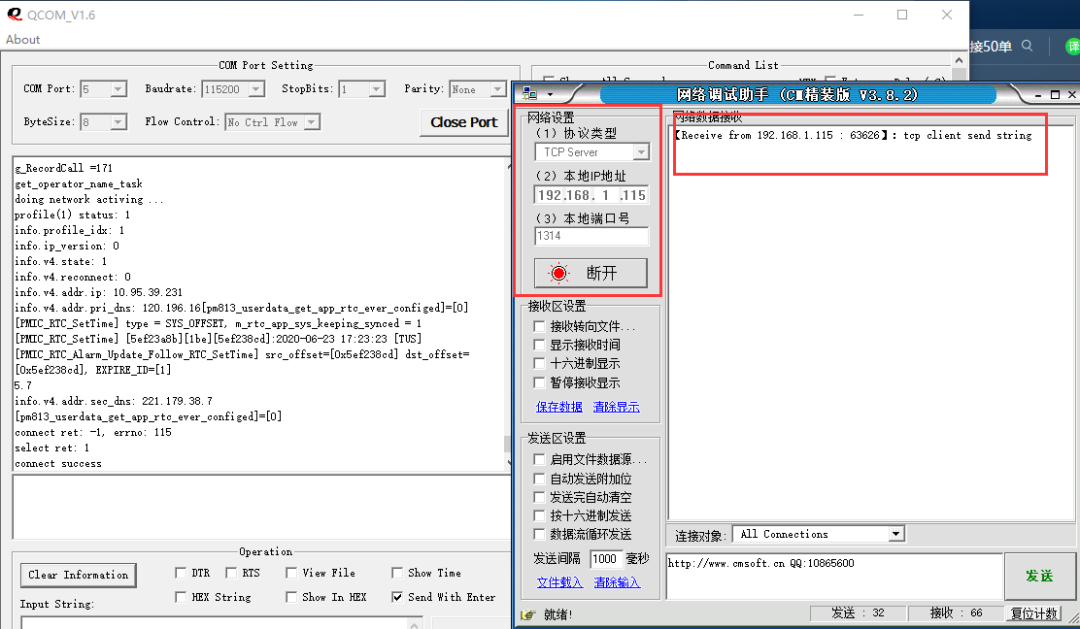
Task: Enable the View File checkbox
Action: 291,573
